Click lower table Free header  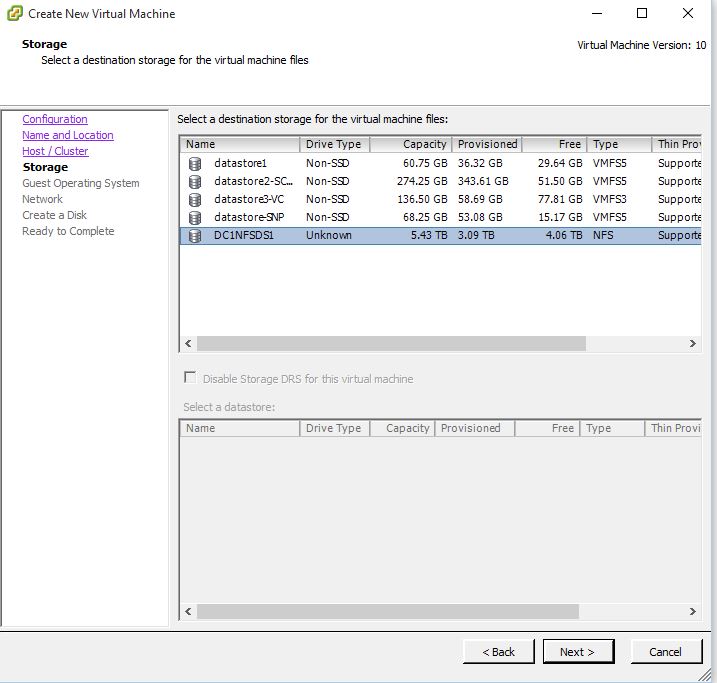point(547,428)
